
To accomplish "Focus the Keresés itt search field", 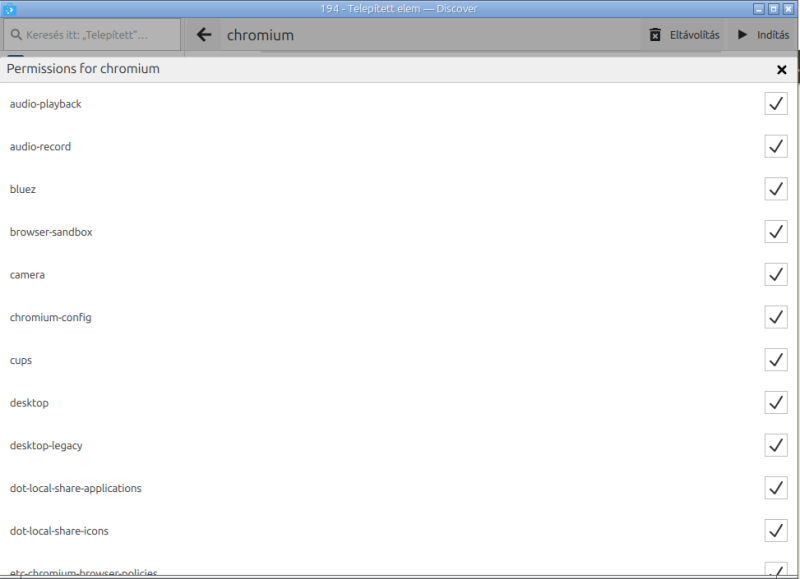I will 92,35.
